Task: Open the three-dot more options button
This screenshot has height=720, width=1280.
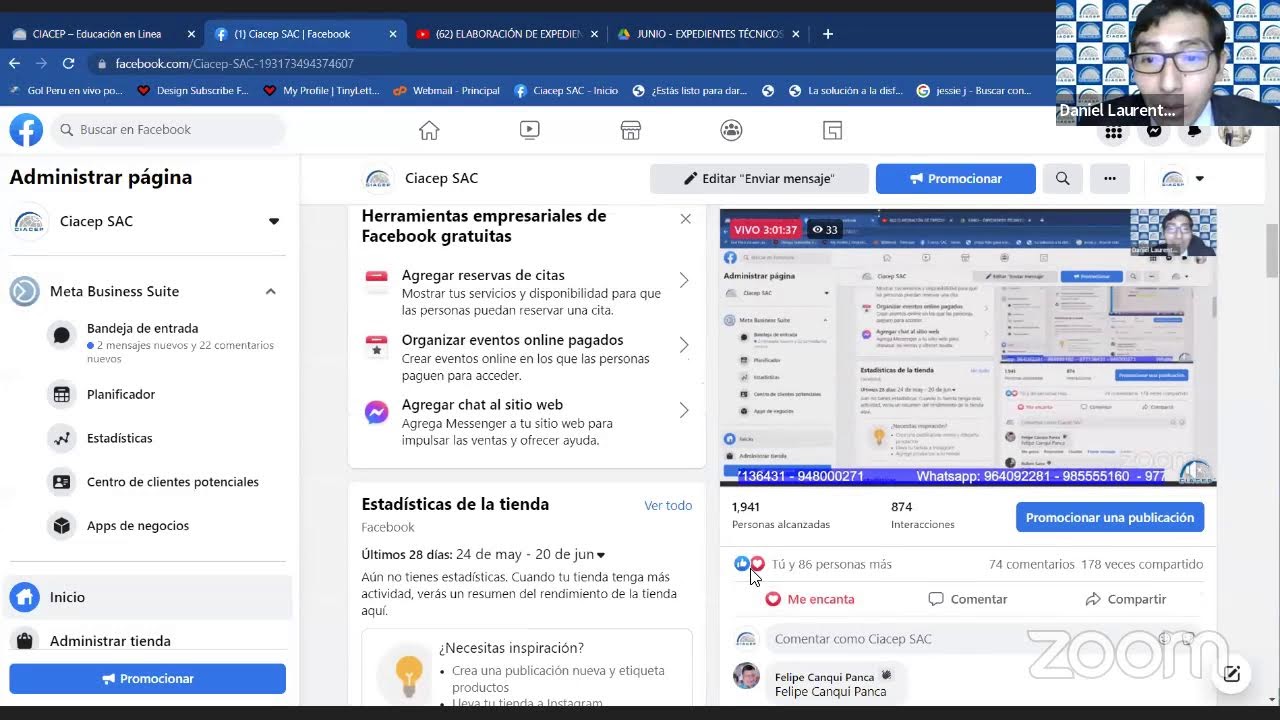Action: [1110, 179]
